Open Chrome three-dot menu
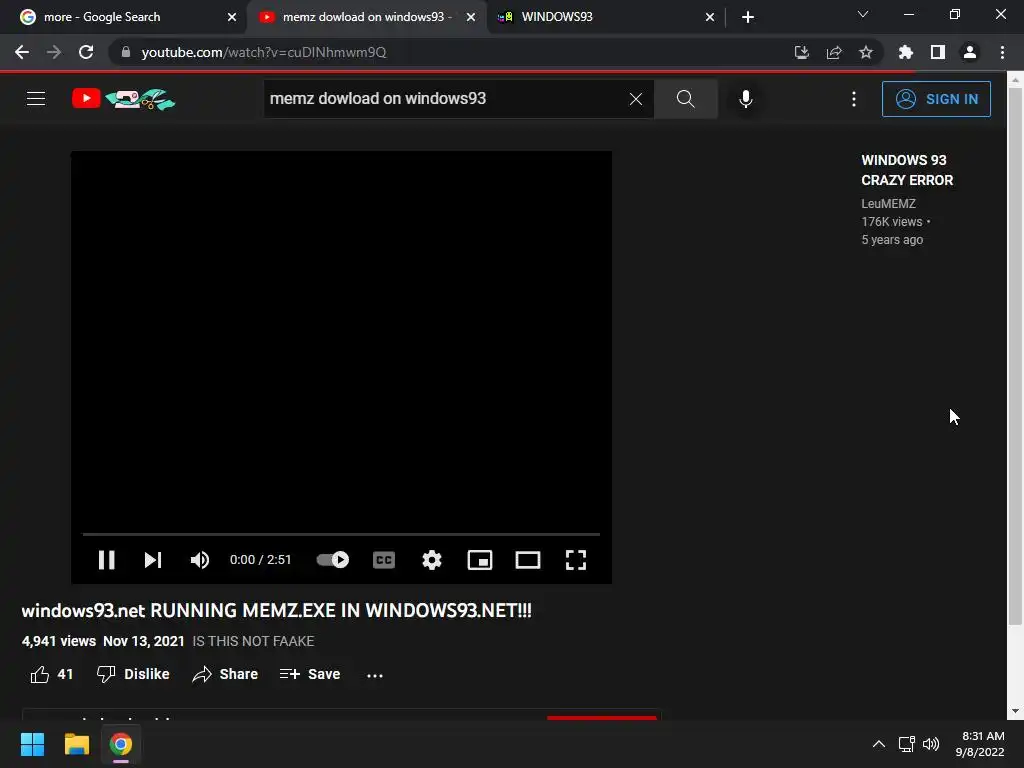This screenshot has width=1024, height=768. (1002, 52)
